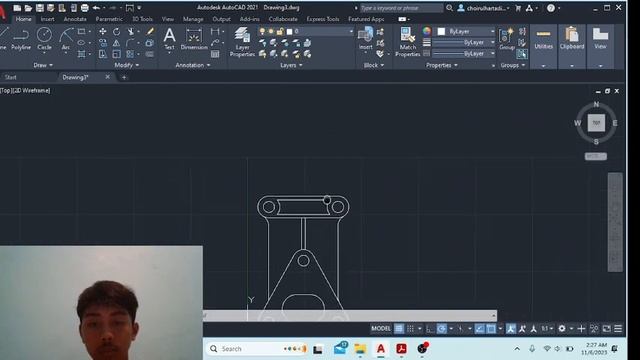Expand the Block panel
This screenshot has width=640, height=360.
pyautogui.click(x=374, y=65)
